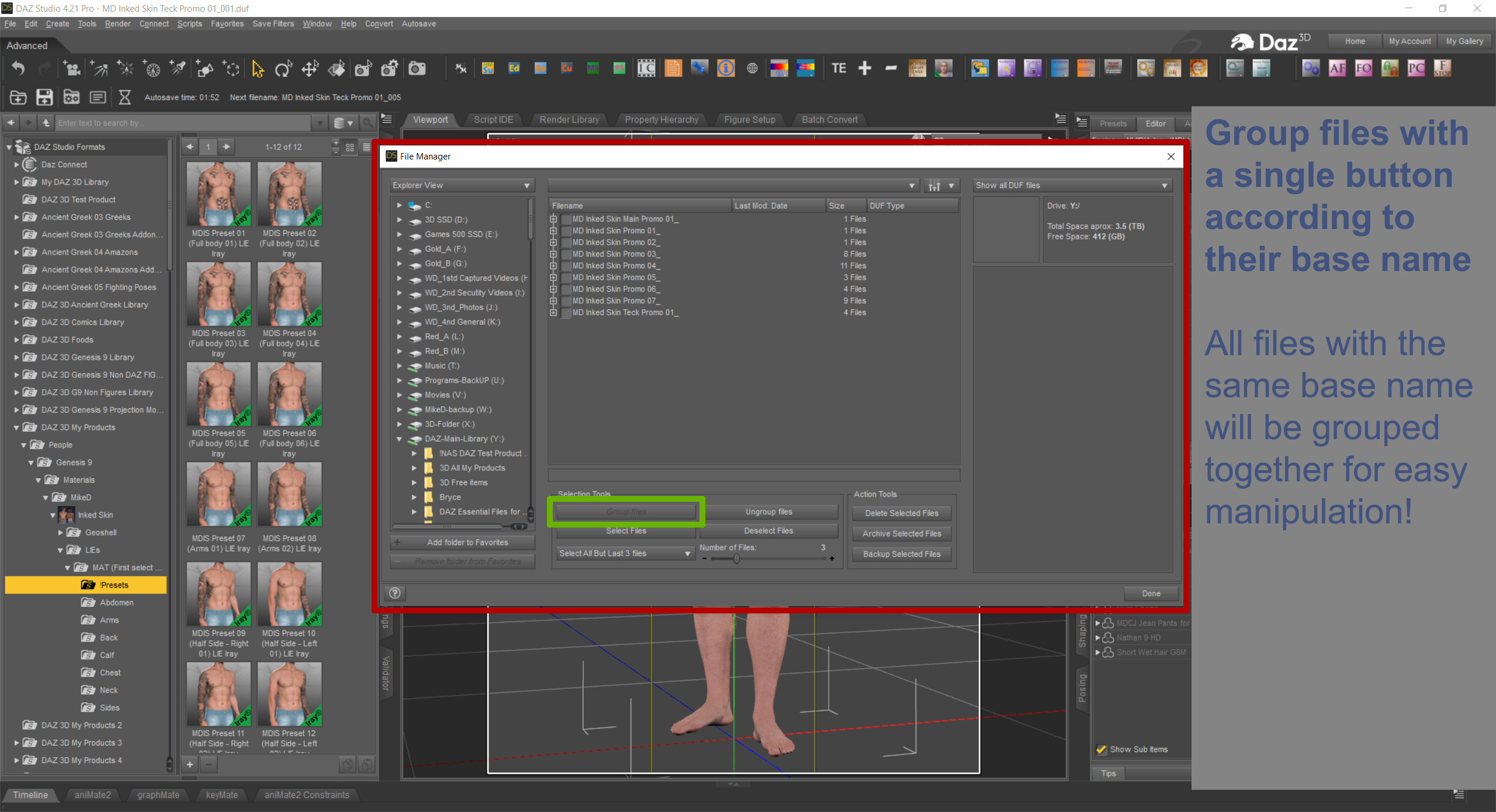Click the Create New Null icon
This screenshot has height=812, width=1496.
[231, 69]
